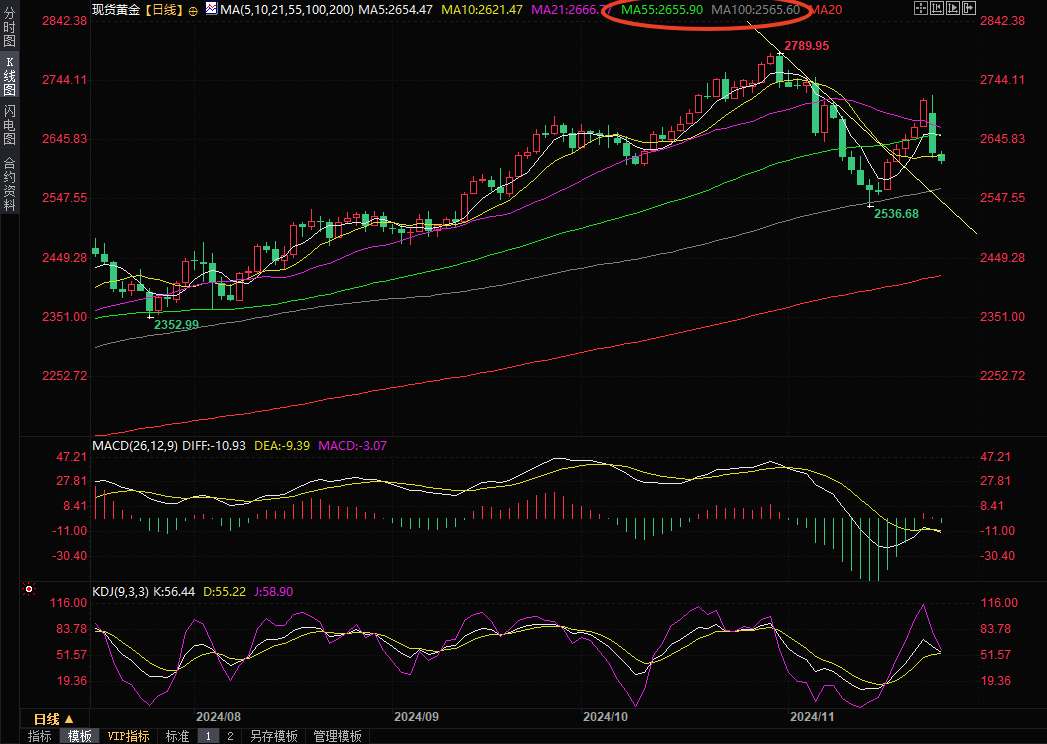1047x744 pixels.
Task: Click the second chart tool icon at top right
Action: 935,8
